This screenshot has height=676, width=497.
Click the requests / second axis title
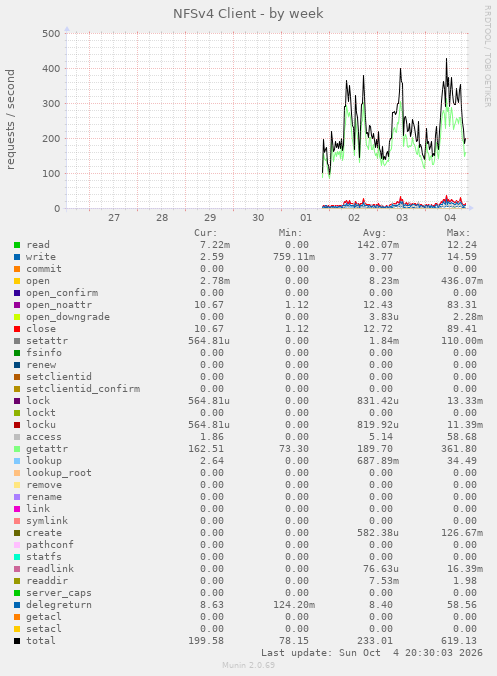(x=10, y=119)
